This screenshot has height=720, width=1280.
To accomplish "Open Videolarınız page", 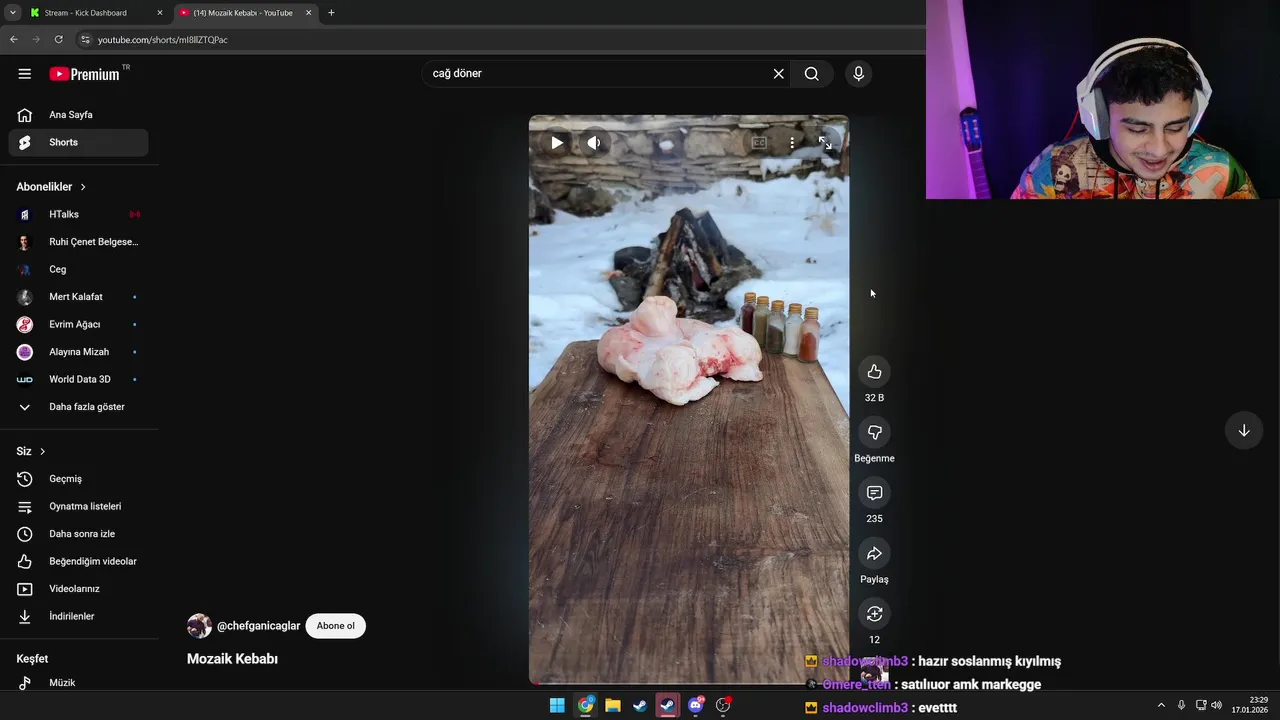I will (x=78, y=589).
